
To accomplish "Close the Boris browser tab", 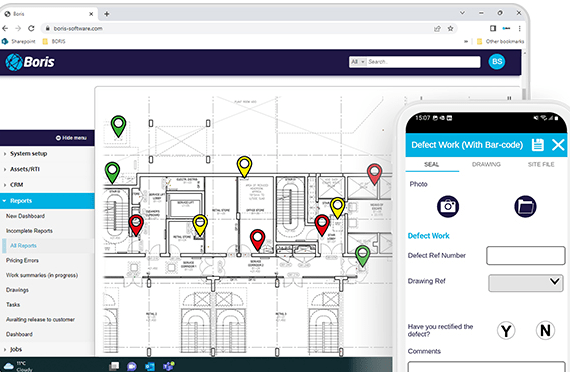I will [91, 14].
